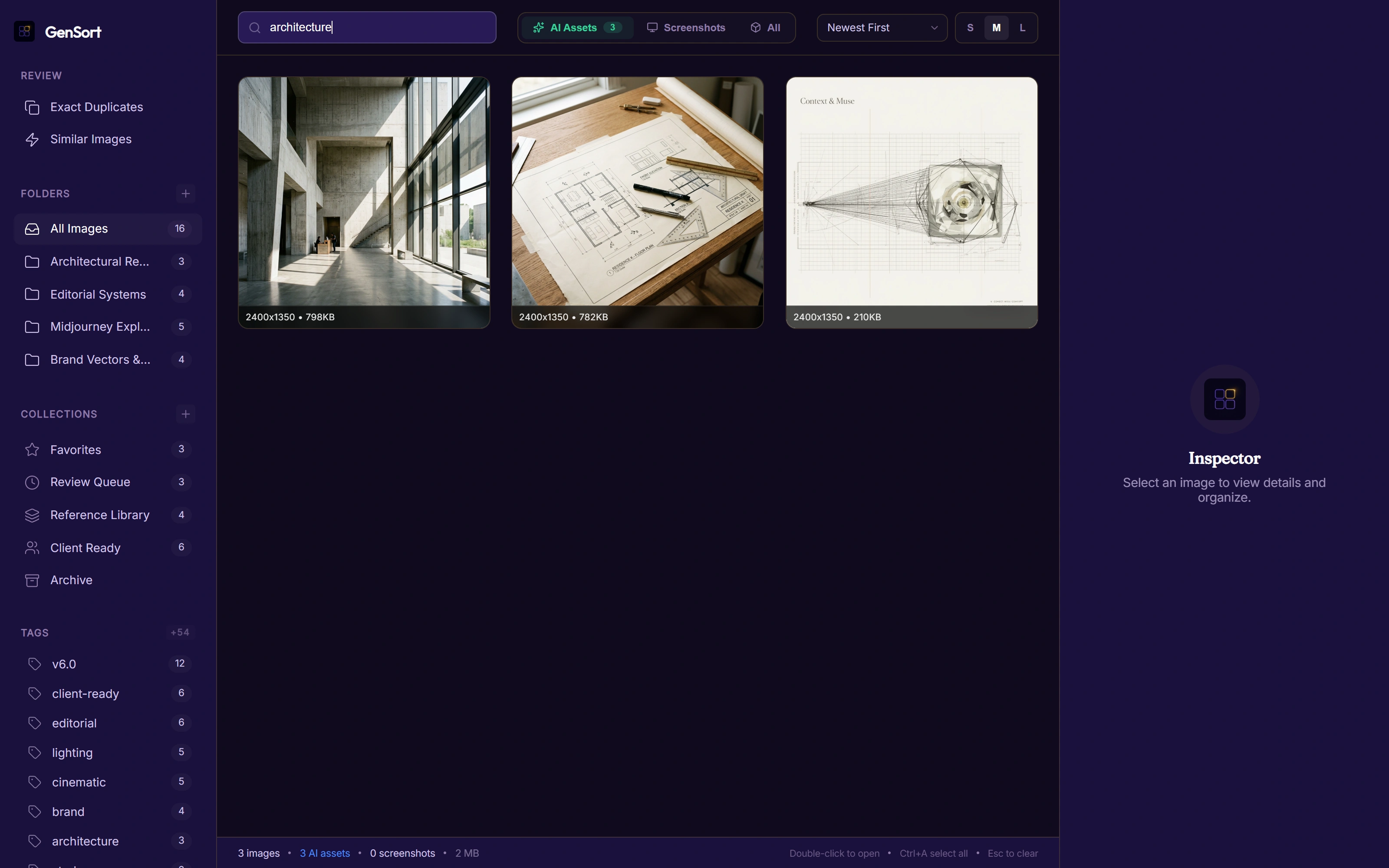Filter by architecture tag

pyautogui.click(x=108, y=841)
